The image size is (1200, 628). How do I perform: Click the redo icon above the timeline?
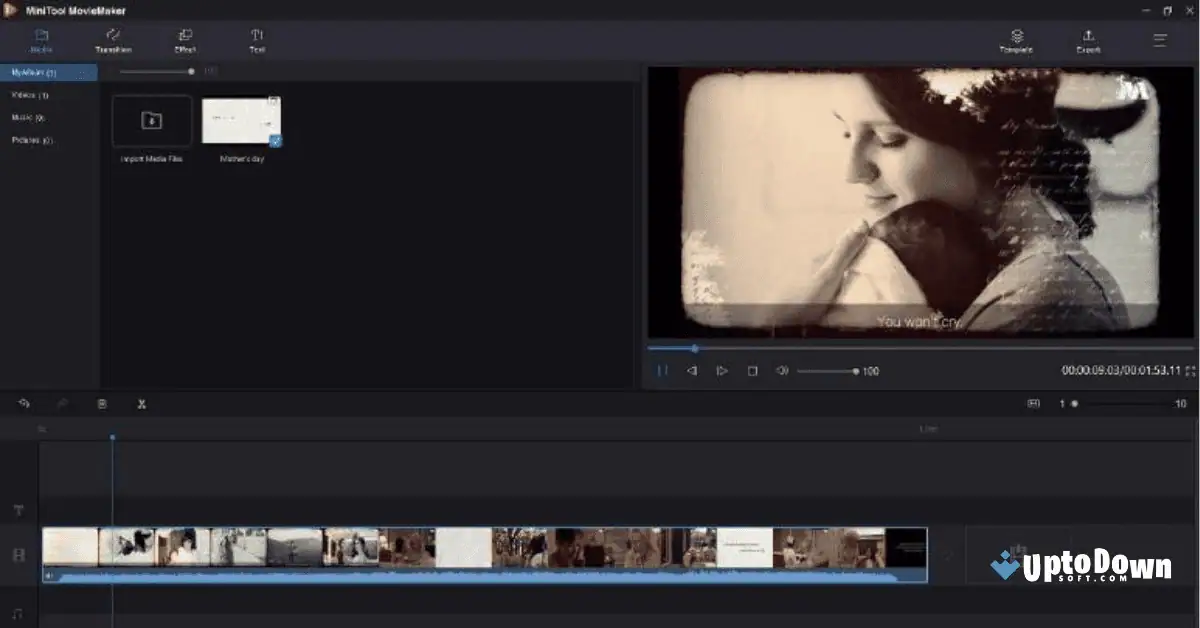62,403
